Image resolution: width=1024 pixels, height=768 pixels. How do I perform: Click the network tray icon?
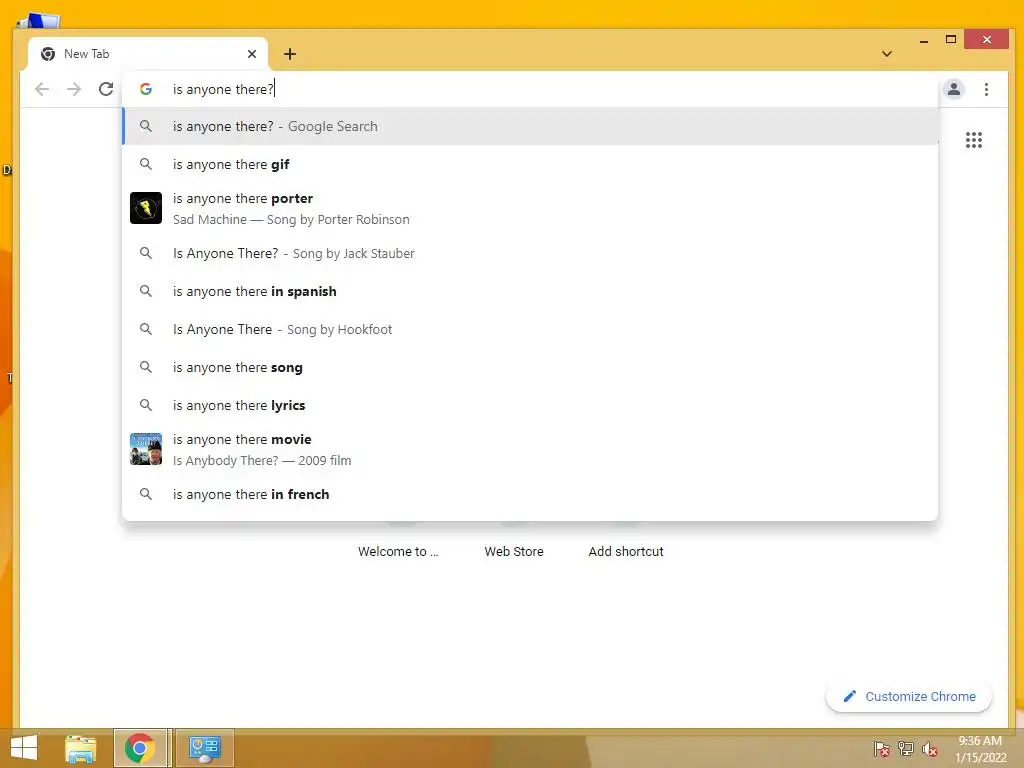906,749
